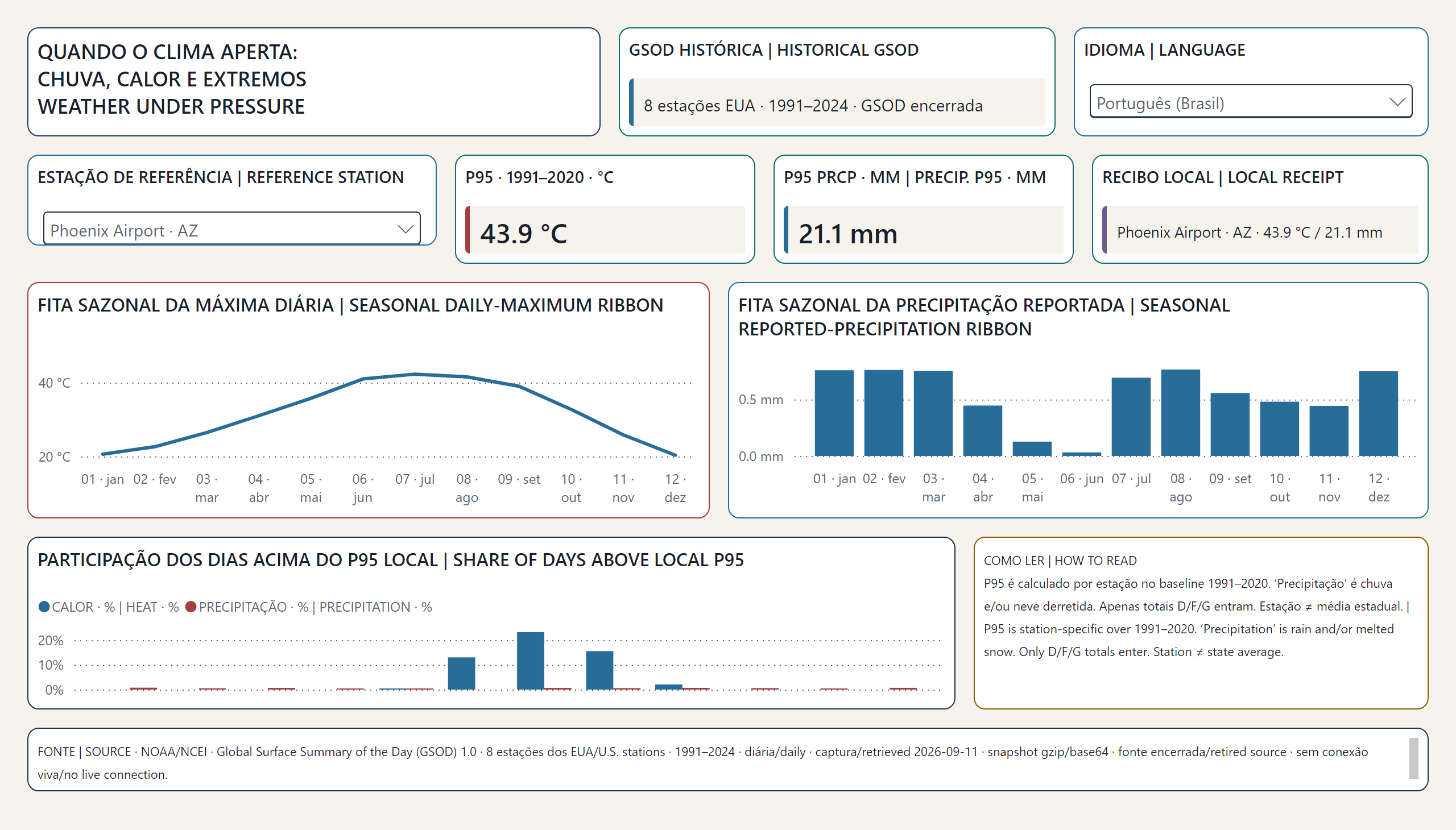The width and height of the screenshot is (1456, 830).
Task: Click the footer source panel scrollbar
Action: click(1413, 758)
